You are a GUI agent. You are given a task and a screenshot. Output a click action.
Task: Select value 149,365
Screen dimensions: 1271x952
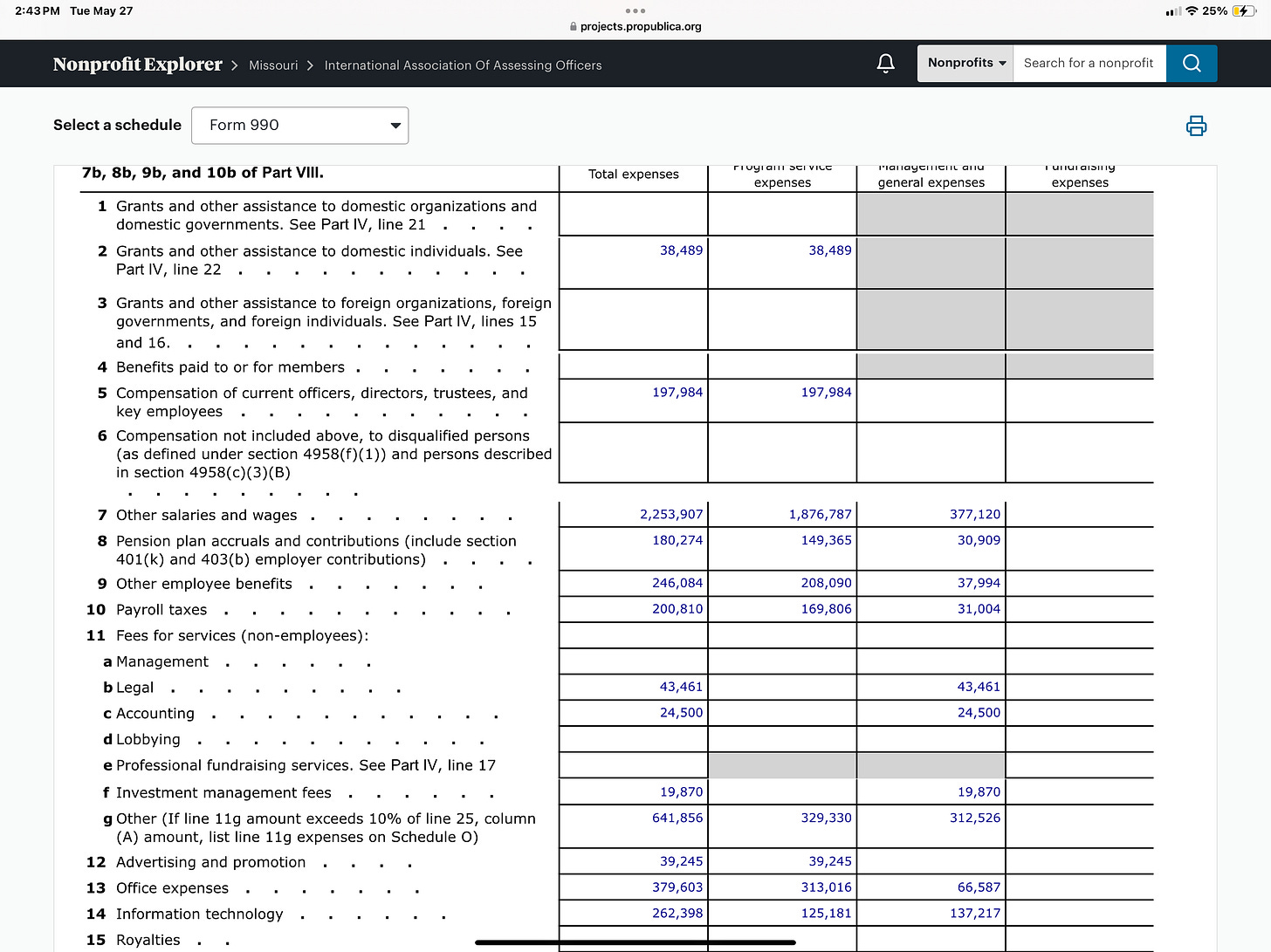point(826,541)
